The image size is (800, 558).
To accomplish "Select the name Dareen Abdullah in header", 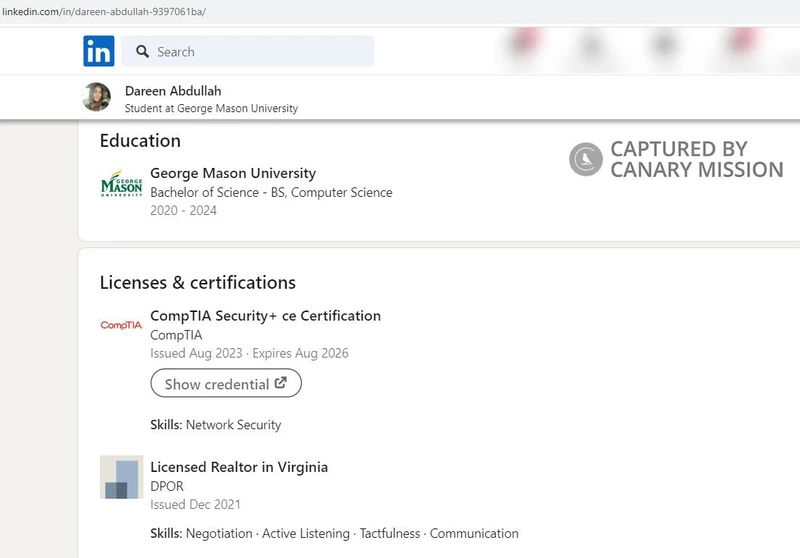I will point(173,91).
